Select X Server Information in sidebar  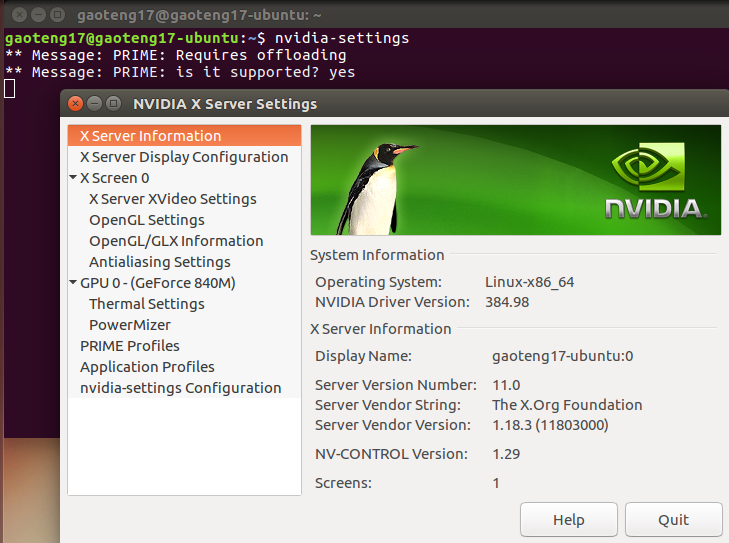pyautogui.click(x=150, y=136)
